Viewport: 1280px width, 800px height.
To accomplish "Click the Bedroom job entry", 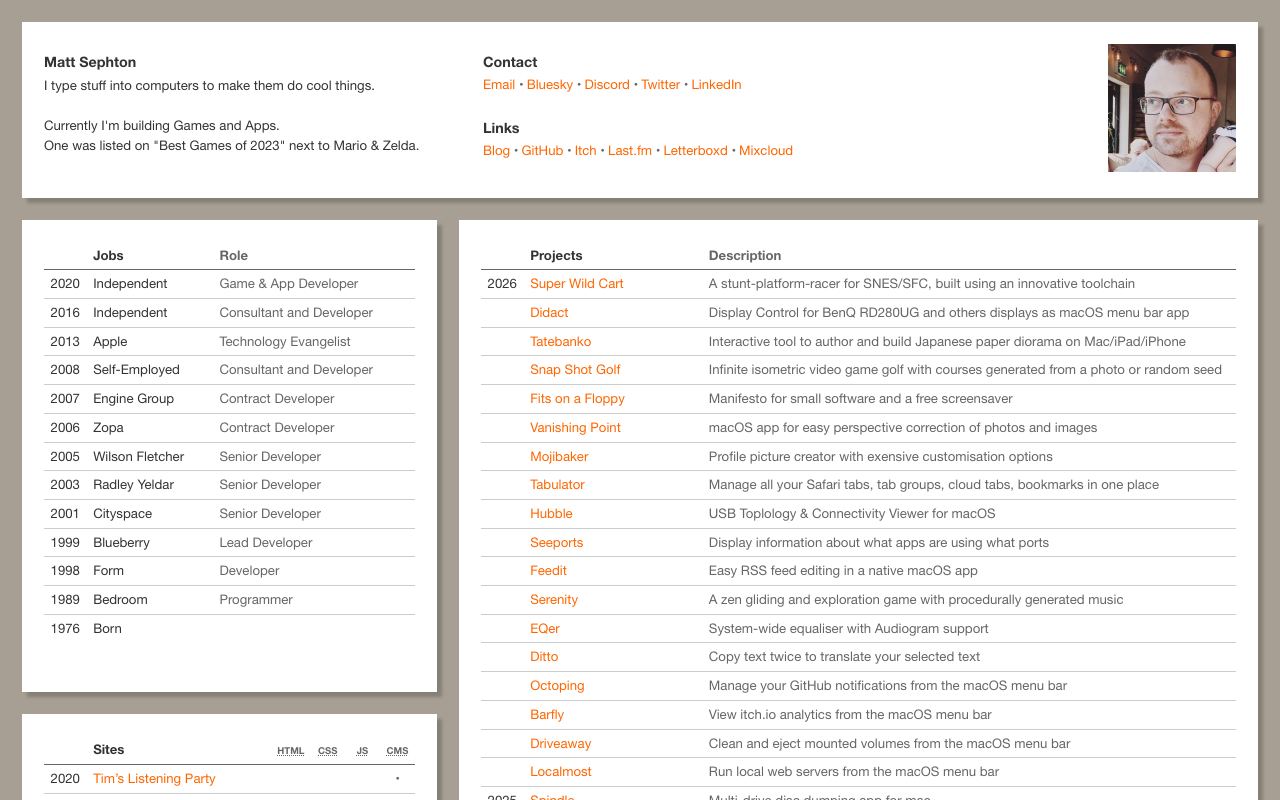I will click(x=120, y=600).
